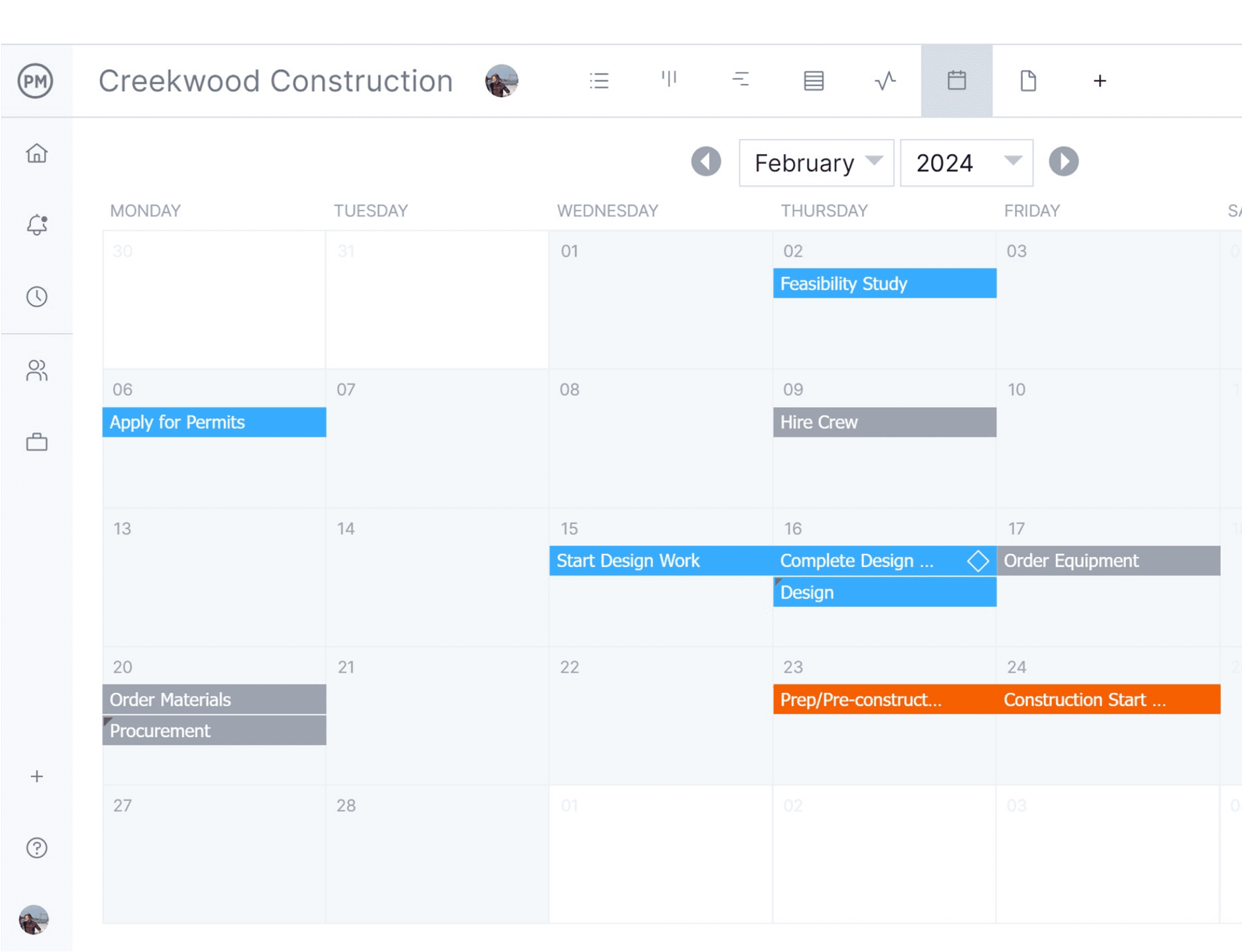Select the clock timesheet icon in sidebar

37,297
